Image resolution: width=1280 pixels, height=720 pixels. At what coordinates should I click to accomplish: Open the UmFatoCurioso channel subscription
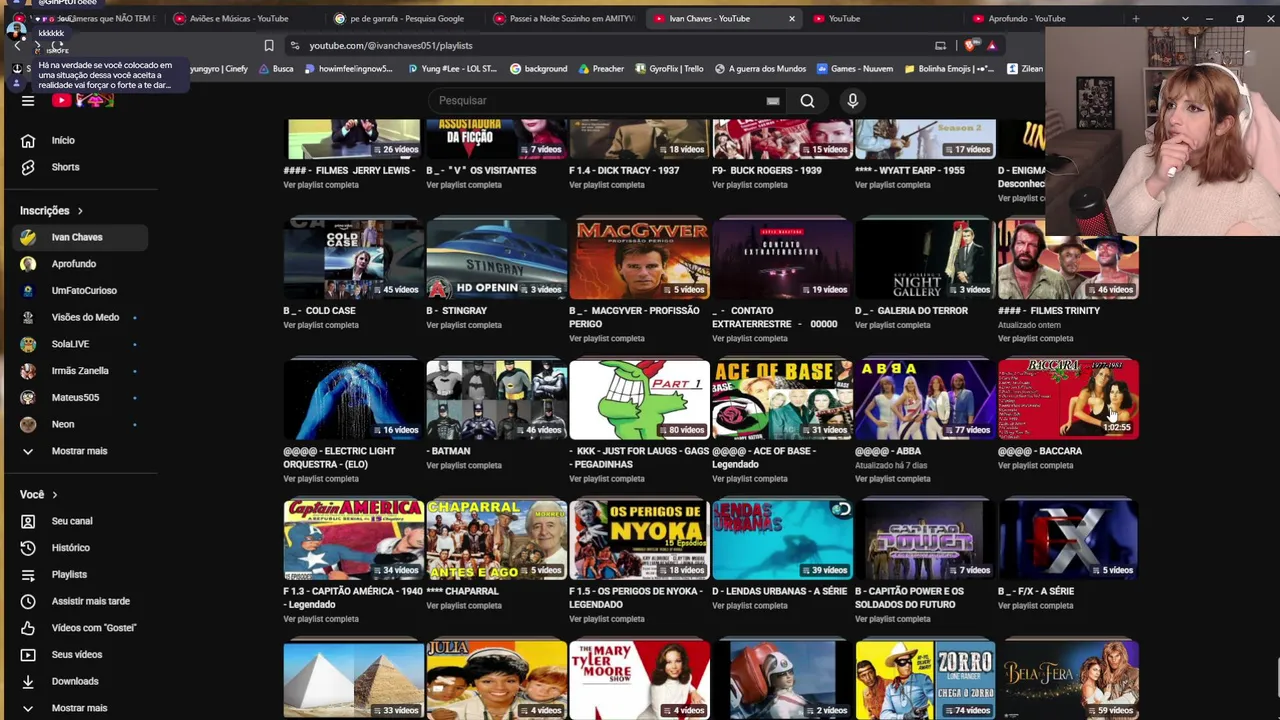pos(85,290)
